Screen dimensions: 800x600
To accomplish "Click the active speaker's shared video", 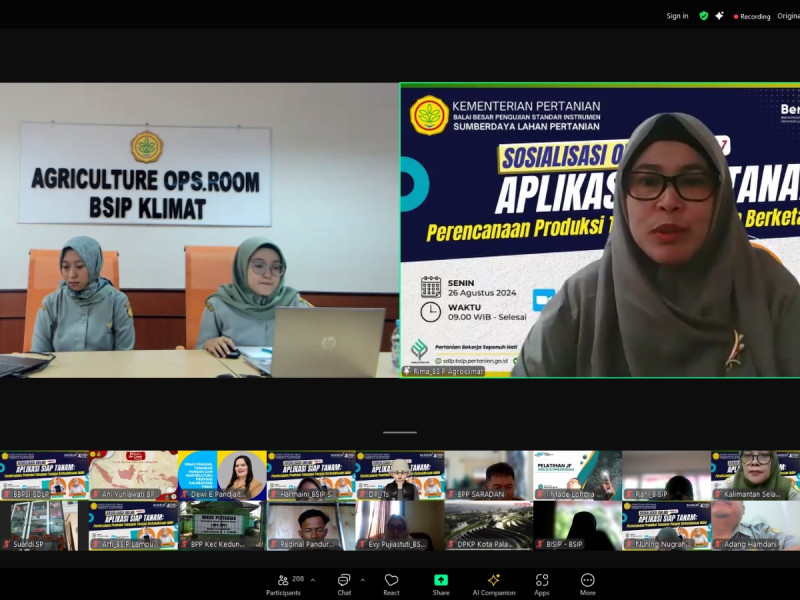I will [600, 230].
